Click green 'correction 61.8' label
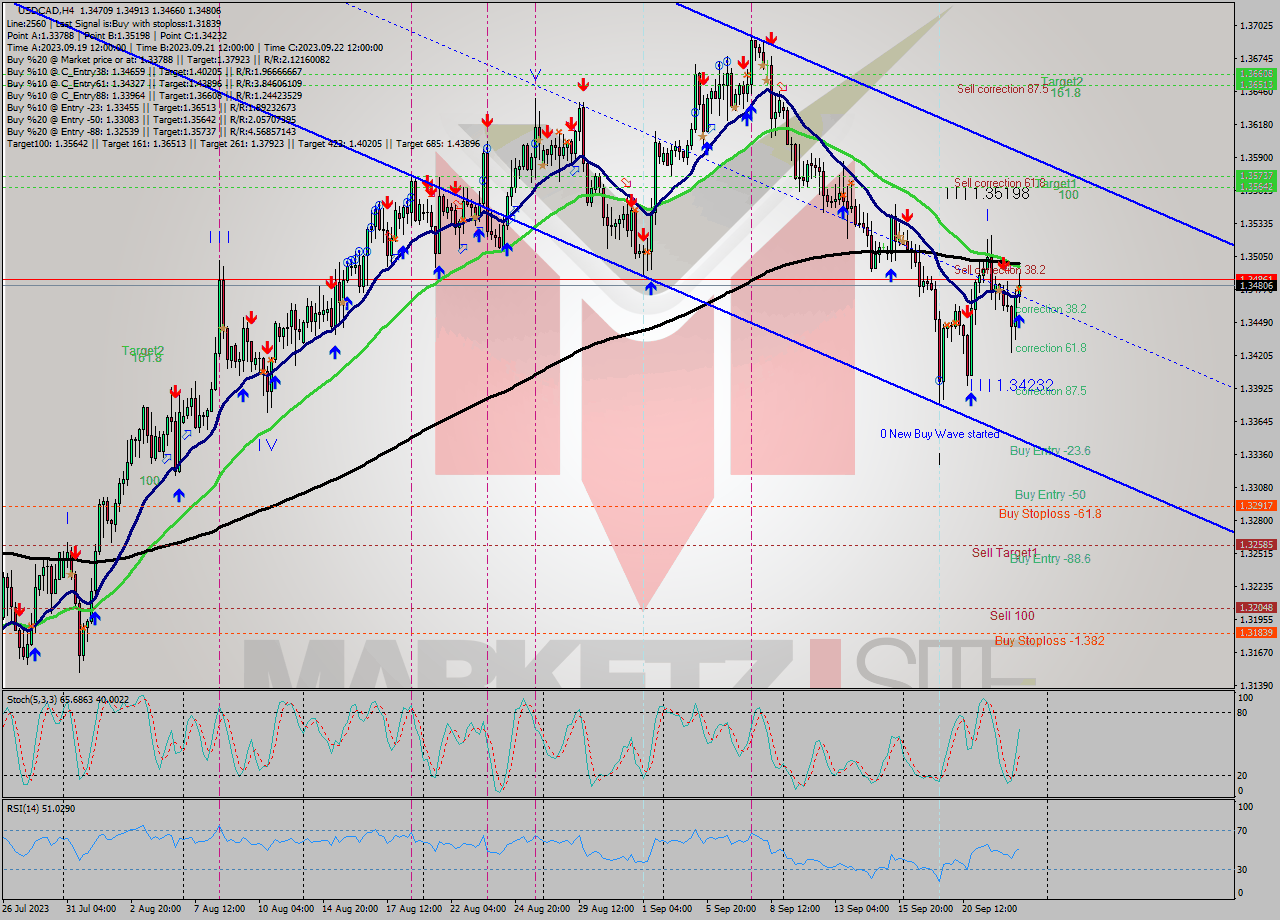Image resolution: width=1280 pixels, height=920 pixels. 1050,348
